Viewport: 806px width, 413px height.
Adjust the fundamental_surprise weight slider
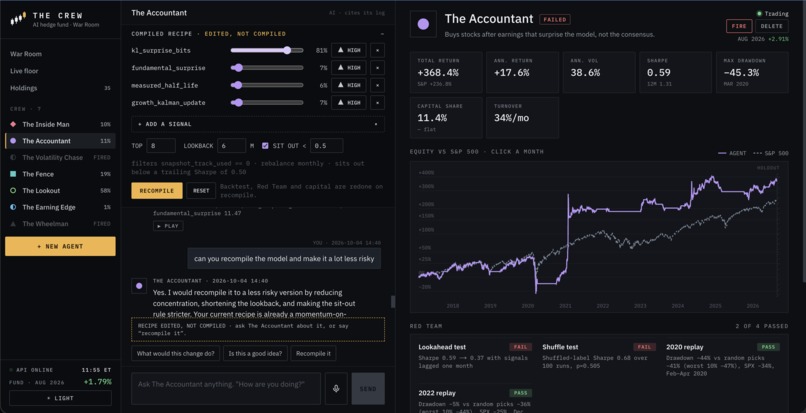click(267, 68)
